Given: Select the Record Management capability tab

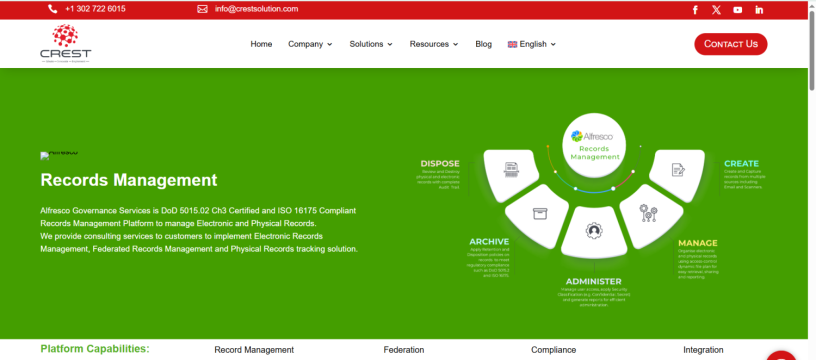Looking at the screenshot, I should coord(254,350).
